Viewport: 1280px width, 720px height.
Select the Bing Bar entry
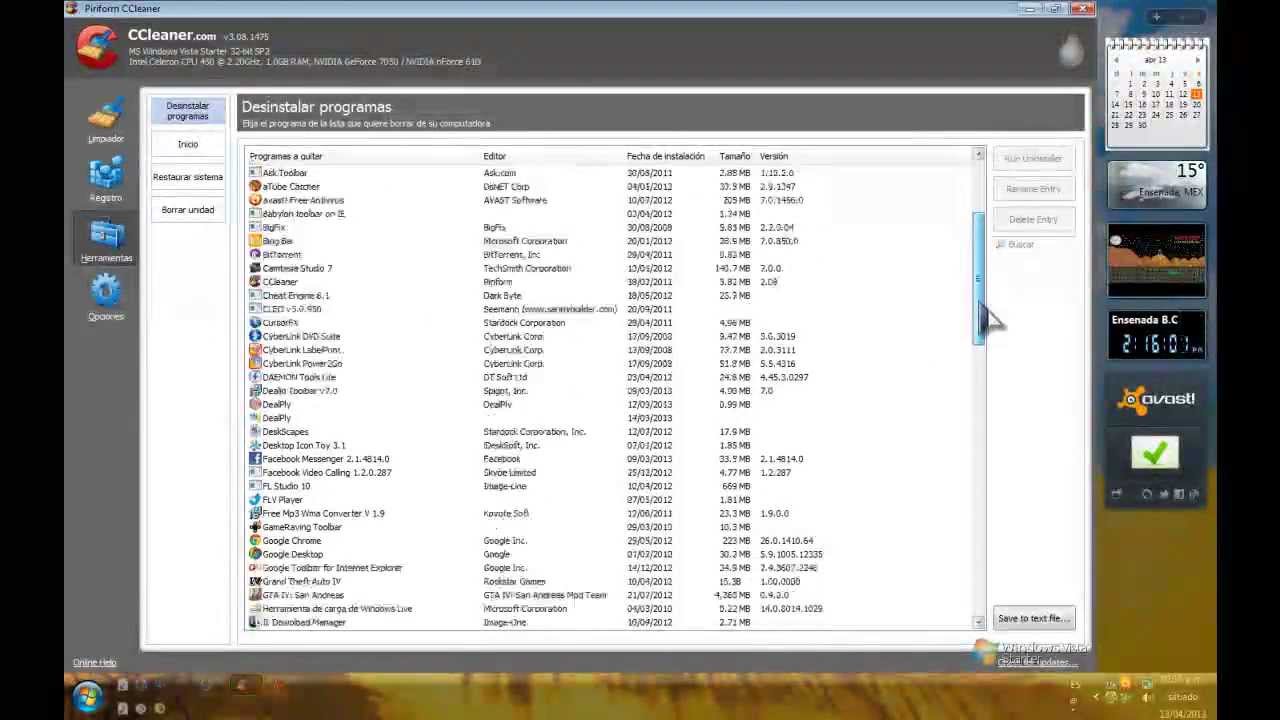pos(610,241)
